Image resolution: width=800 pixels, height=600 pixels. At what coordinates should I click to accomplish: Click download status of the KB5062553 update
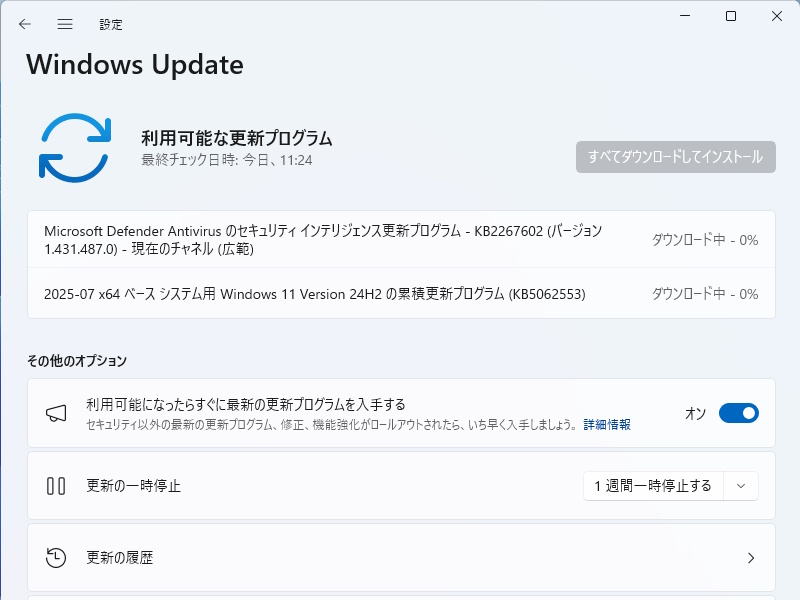click(705, 294)
